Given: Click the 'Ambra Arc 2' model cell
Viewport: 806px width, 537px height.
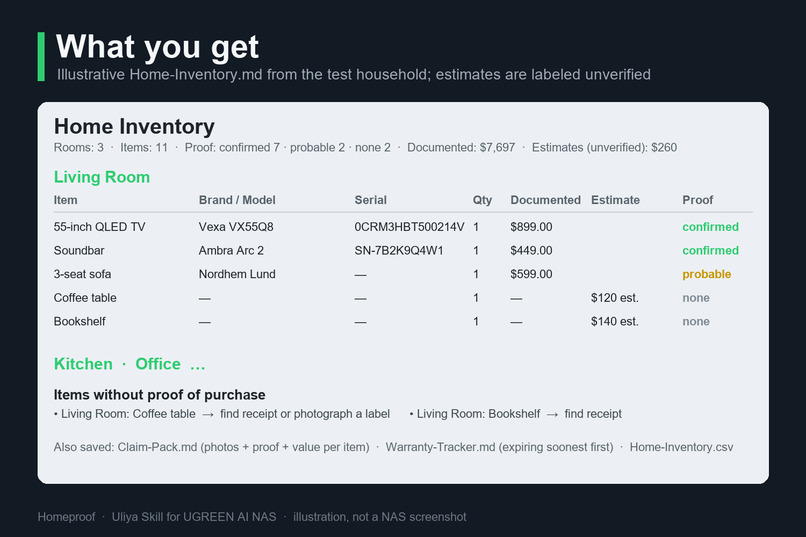Looking at the screenshot, I should pos(231,250).
